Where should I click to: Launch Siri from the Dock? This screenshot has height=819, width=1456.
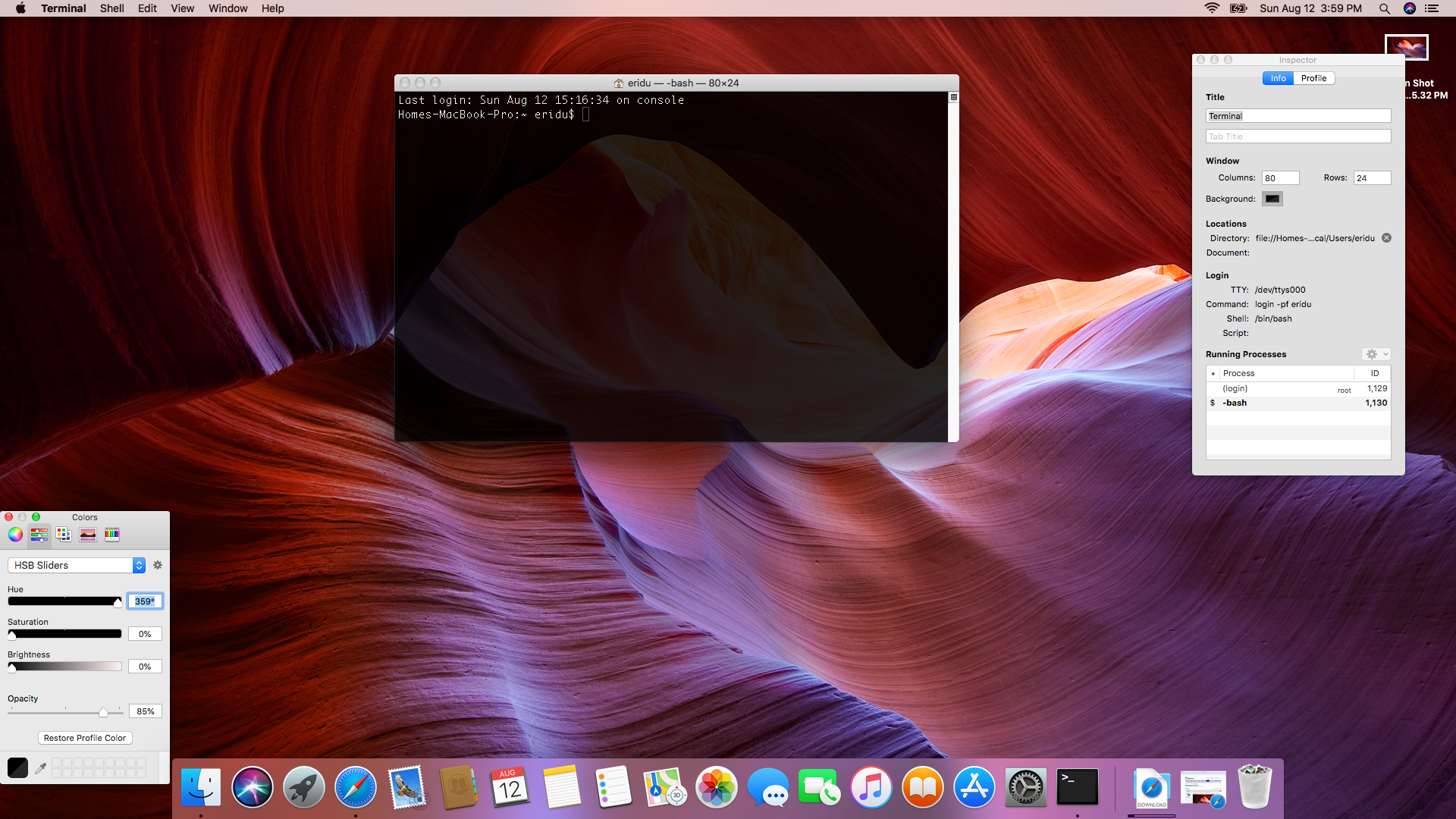pyautogui.click(x=253, y=787)
